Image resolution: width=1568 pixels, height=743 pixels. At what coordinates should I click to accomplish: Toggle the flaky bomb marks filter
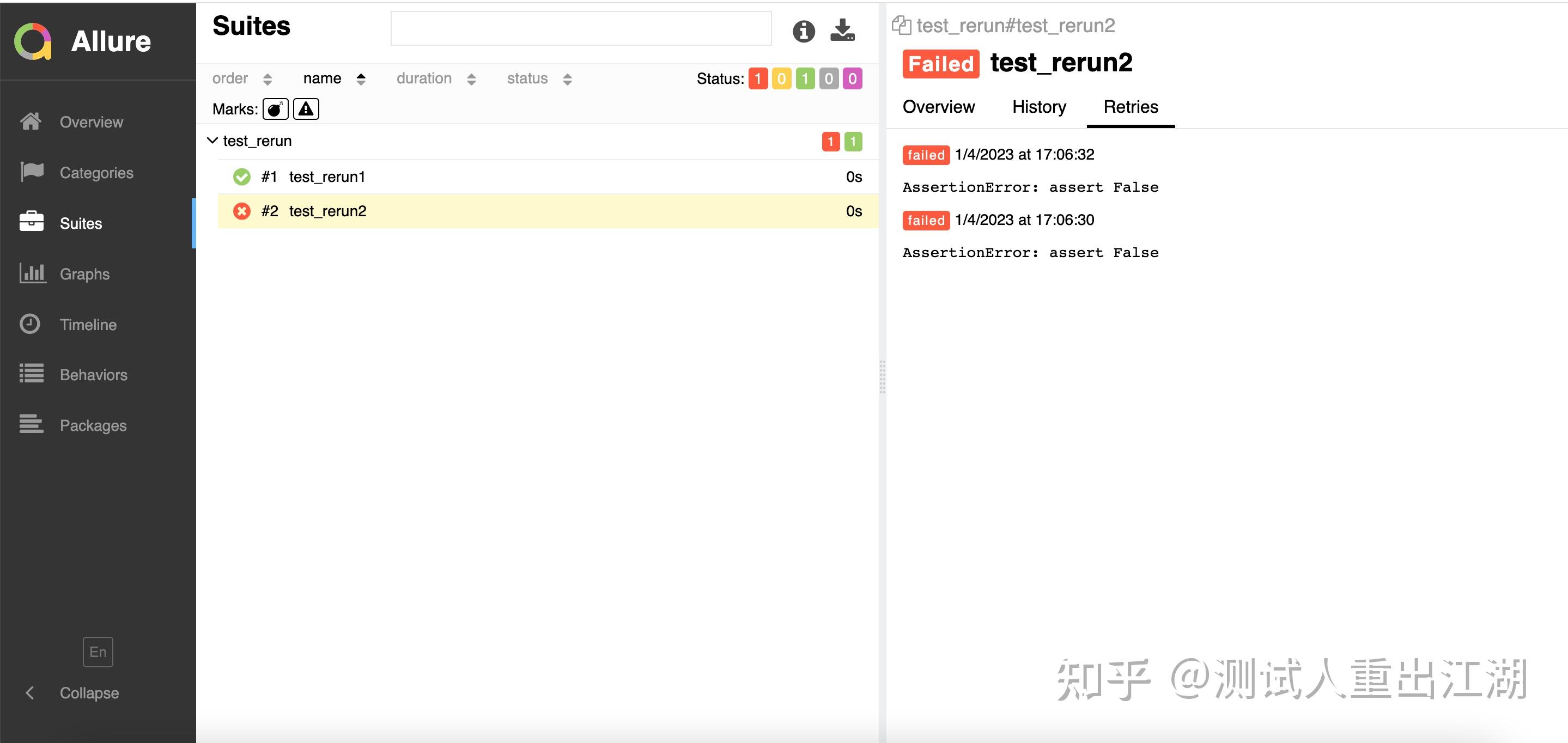click(x=275, y=108)
